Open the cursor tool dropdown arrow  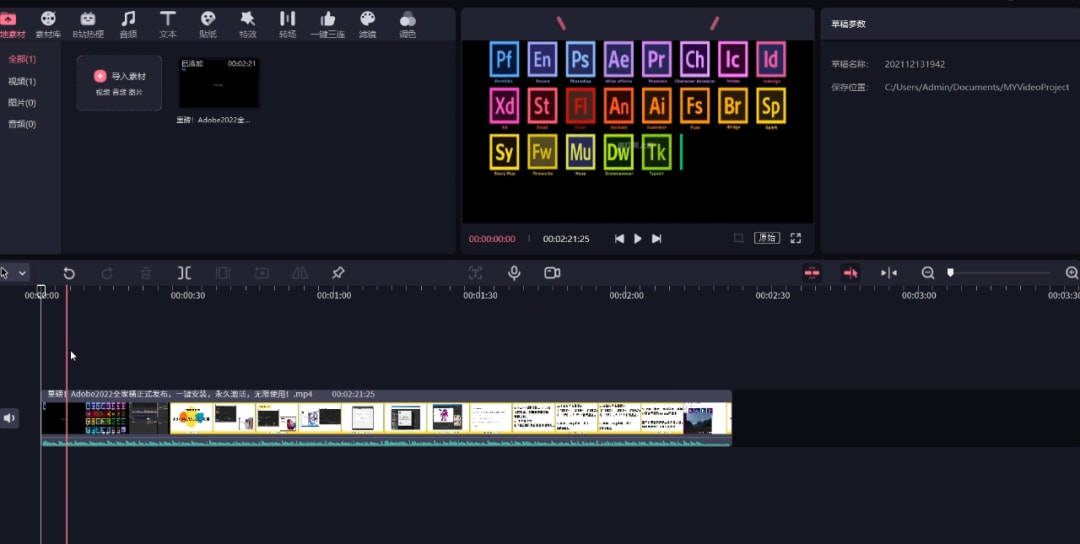coord(23,273)
